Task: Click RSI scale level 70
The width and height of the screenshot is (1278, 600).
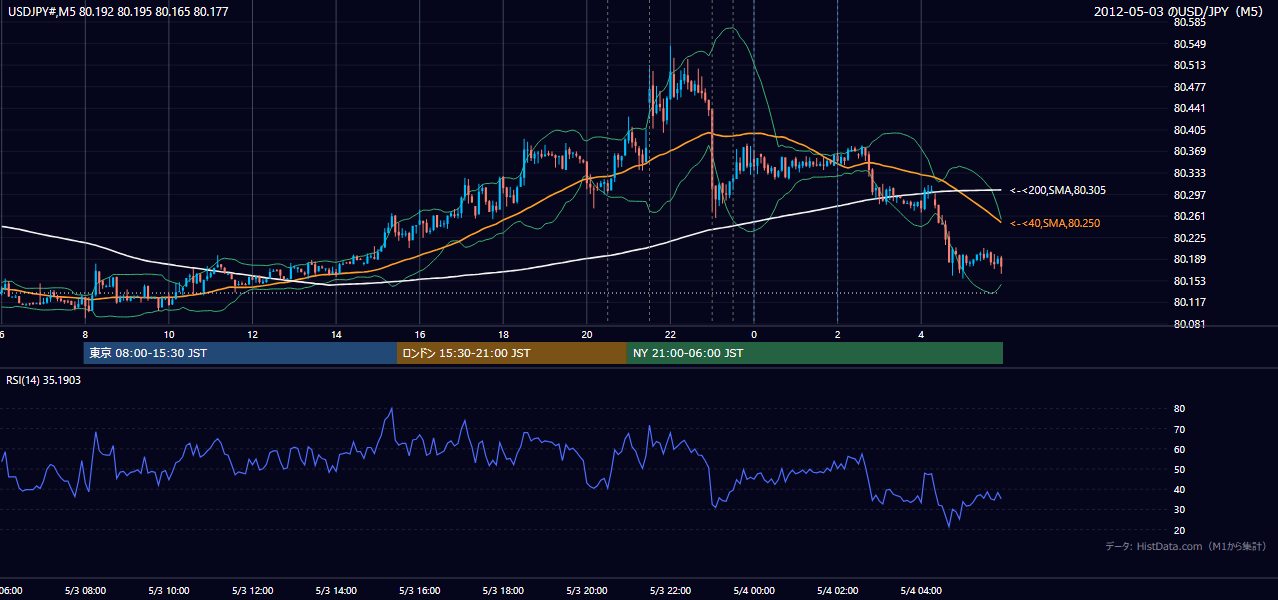Action: 1179,429
